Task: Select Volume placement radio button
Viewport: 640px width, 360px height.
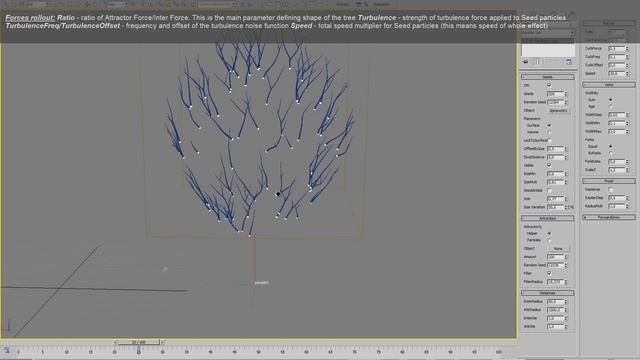Action: (549, 132)
